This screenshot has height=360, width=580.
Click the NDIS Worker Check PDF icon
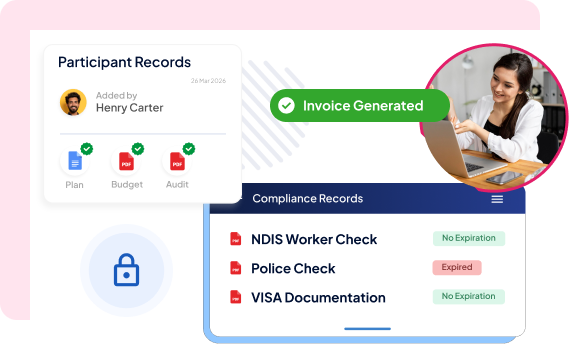click(236, 239)
